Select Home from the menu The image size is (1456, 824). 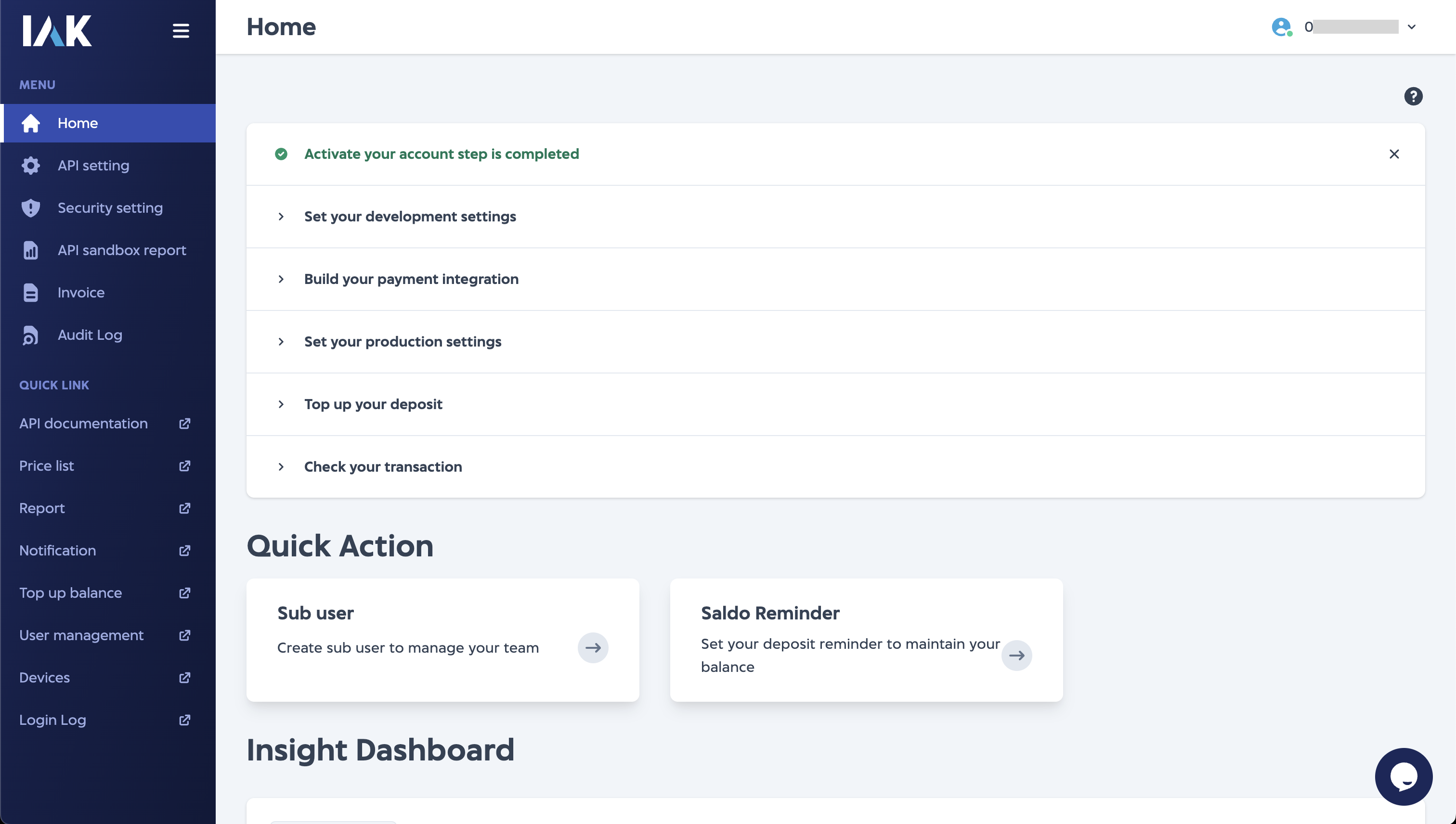click(x=78, y=123)
